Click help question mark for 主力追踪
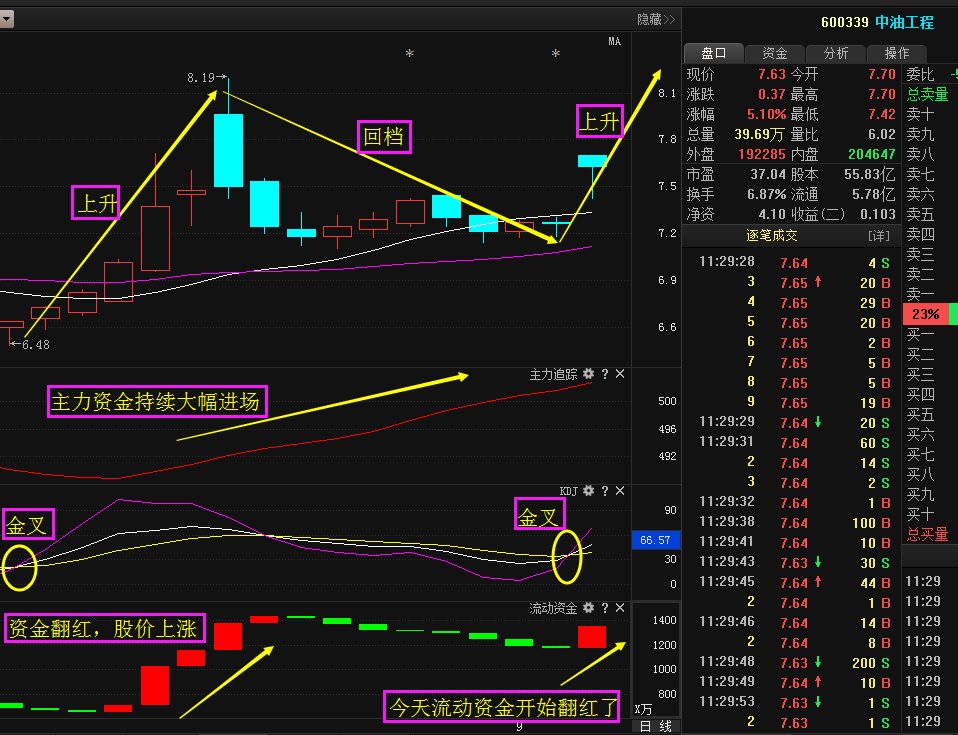Screen dimensions: 958x735 coord(604,374)
